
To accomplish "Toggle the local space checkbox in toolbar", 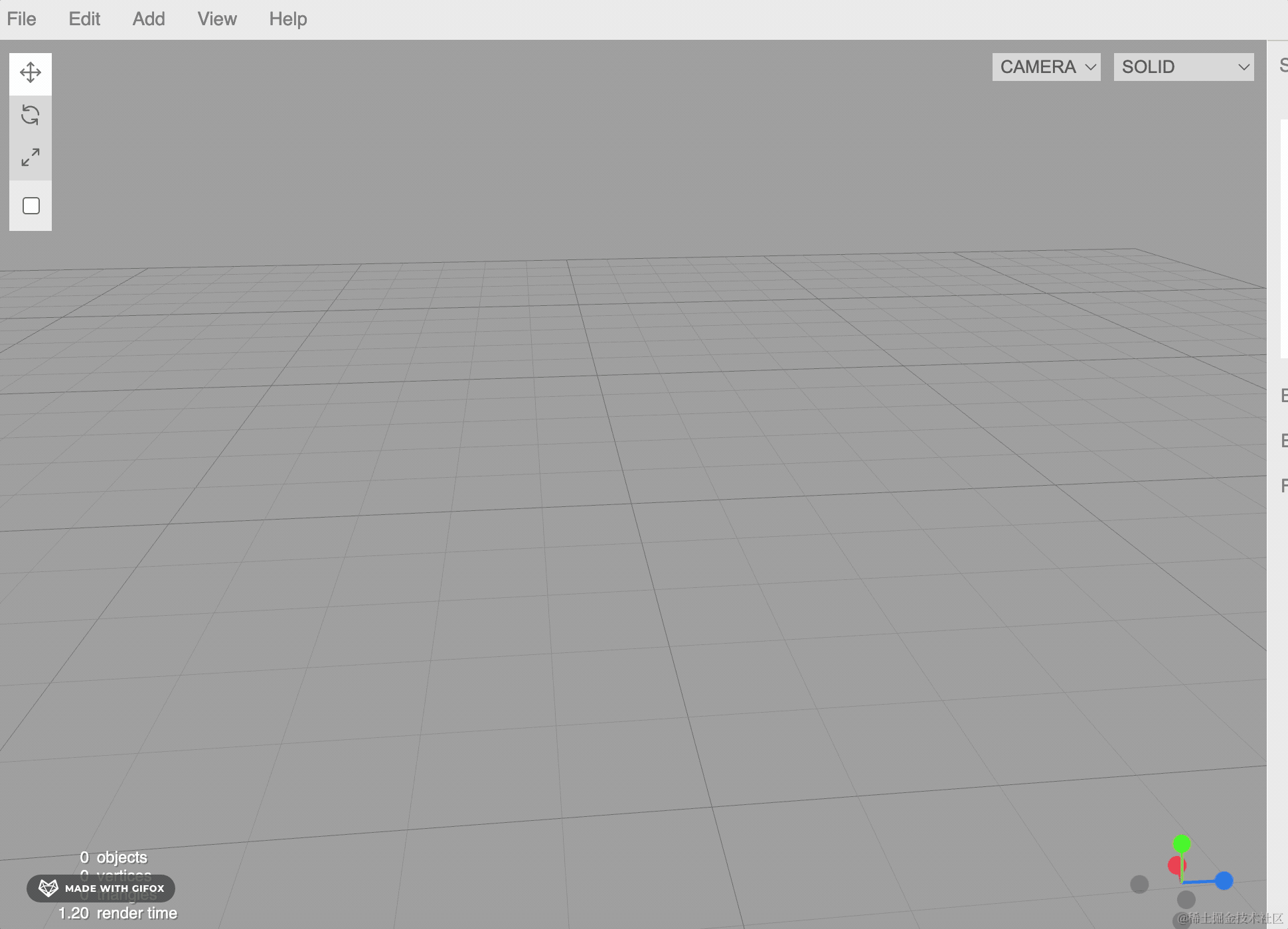I will pos(31,206).
